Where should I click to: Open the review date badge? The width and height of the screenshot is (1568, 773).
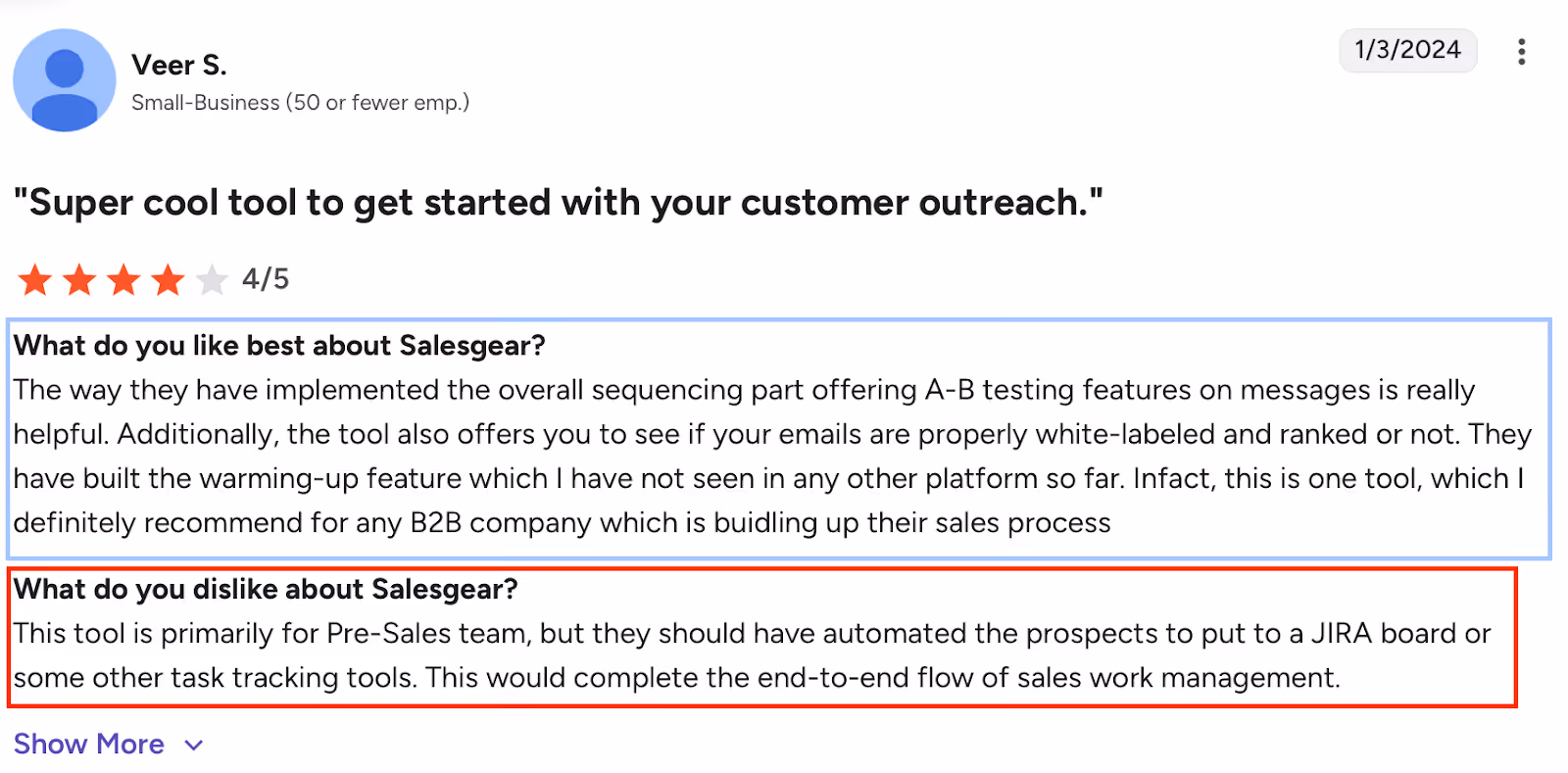point(1407,51)
